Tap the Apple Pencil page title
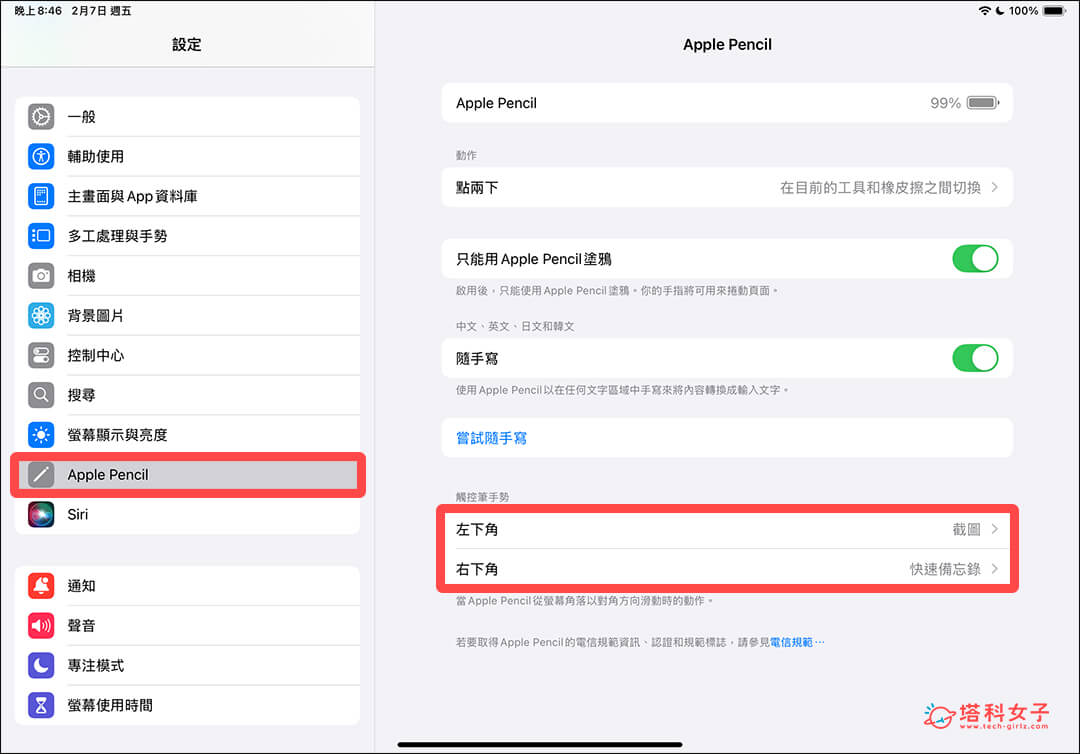Viewport: 1080px width, 754px height. (727, 45)
